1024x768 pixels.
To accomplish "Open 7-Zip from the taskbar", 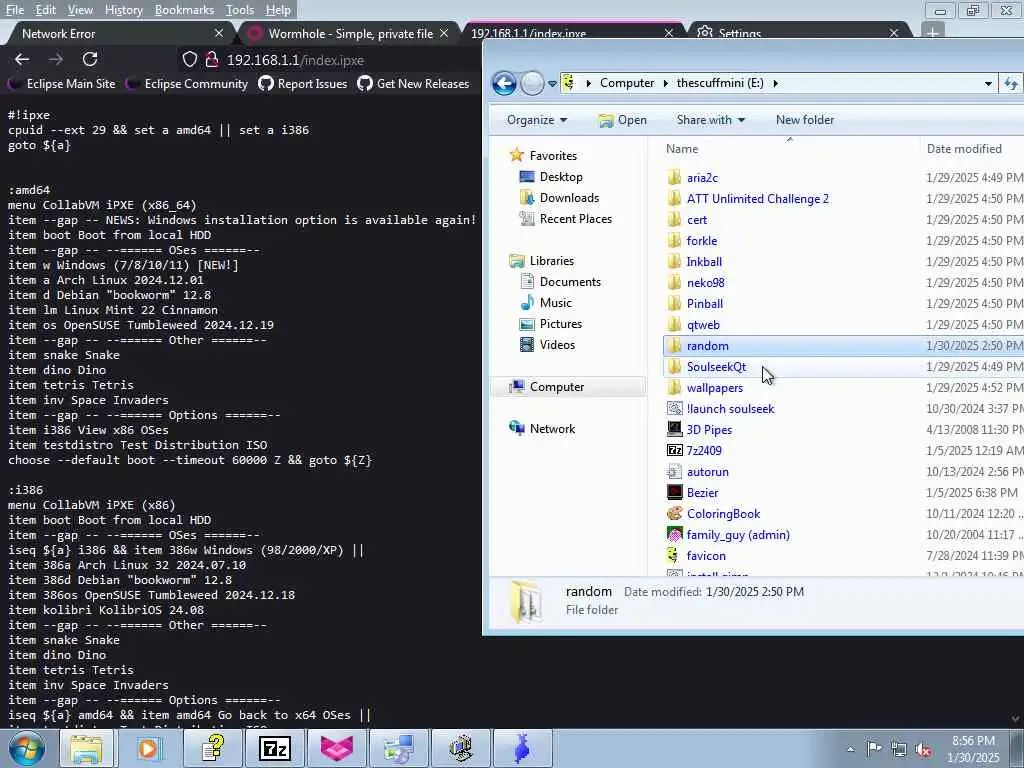I will 275,748.
